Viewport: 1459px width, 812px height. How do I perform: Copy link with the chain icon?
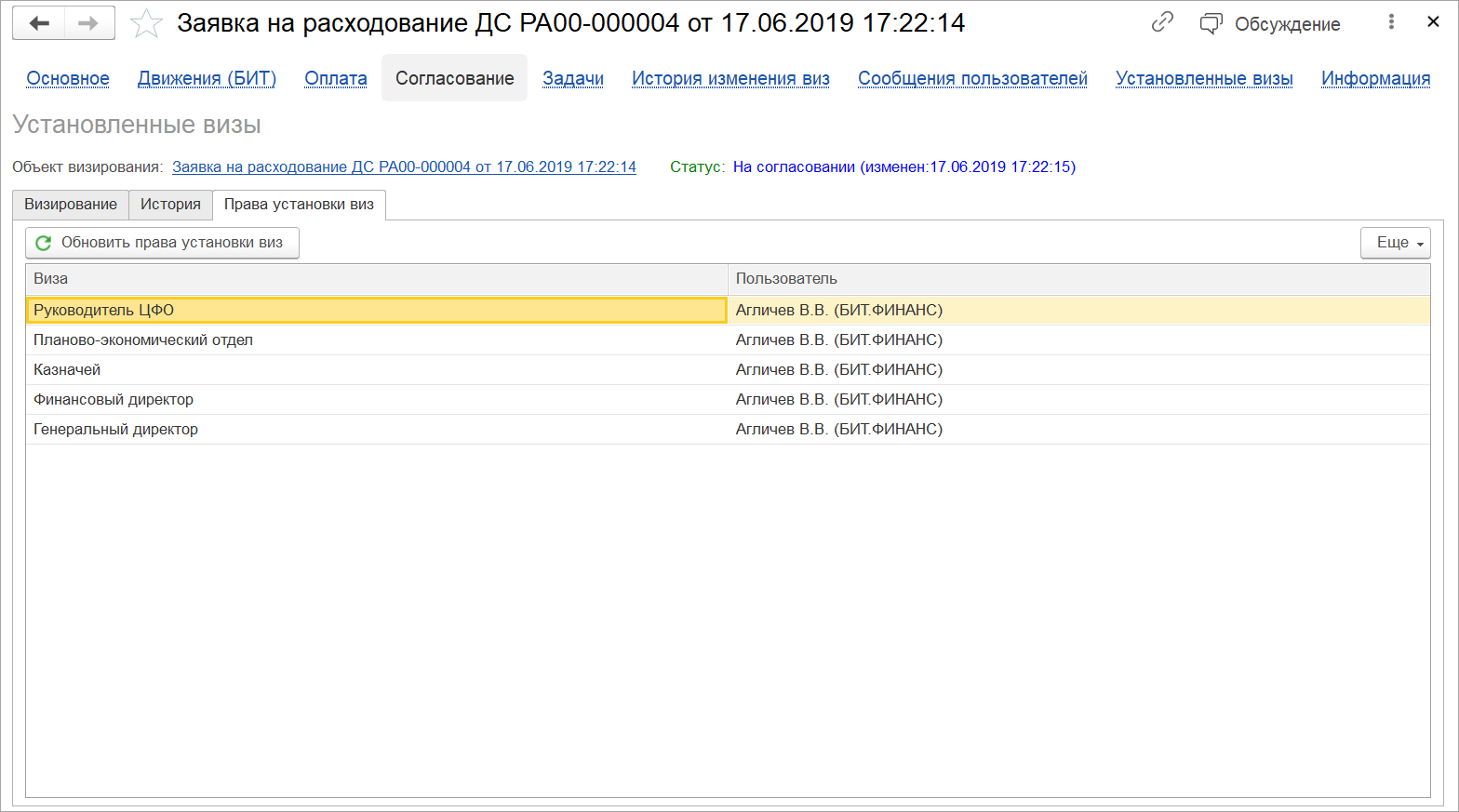pos(1162,22)
